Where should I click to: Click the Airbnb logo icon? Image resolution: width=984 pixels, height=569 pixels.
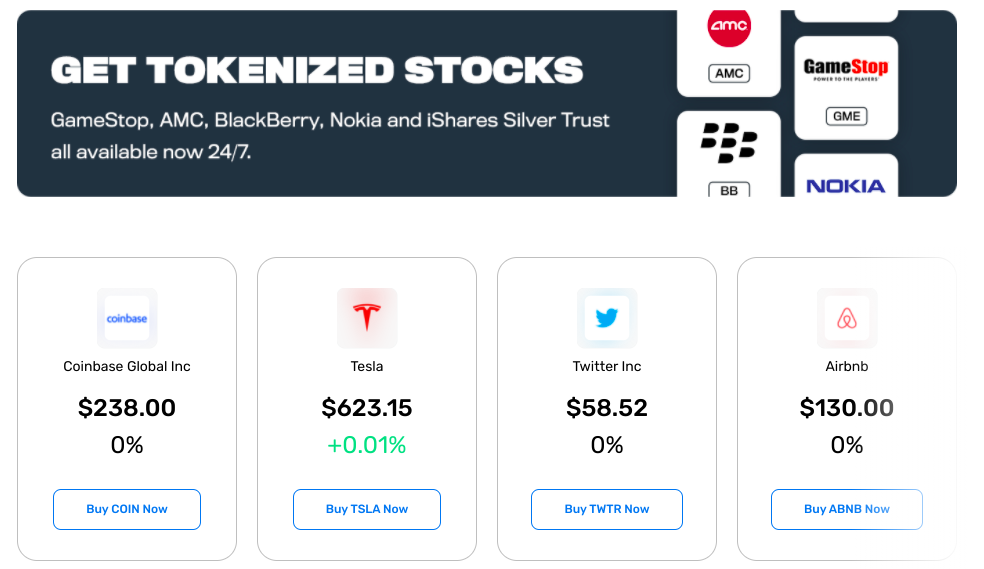coord(847,318)
